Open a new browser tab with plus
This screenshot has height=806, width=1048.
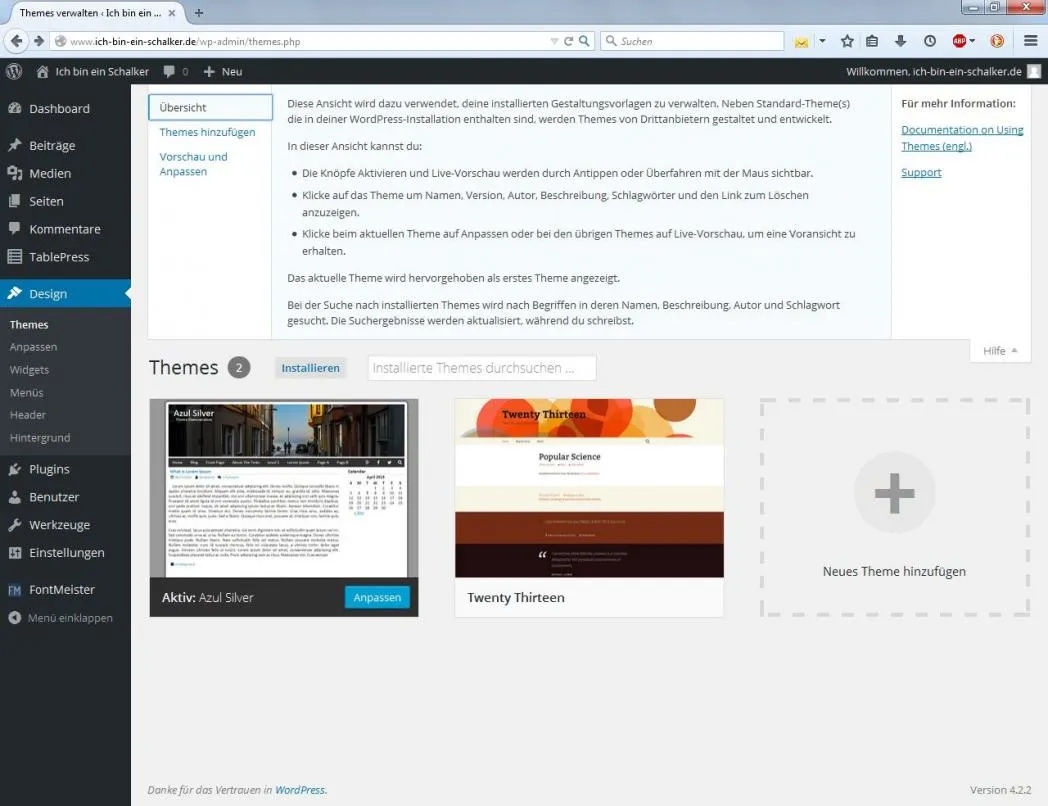coord(199,13)
